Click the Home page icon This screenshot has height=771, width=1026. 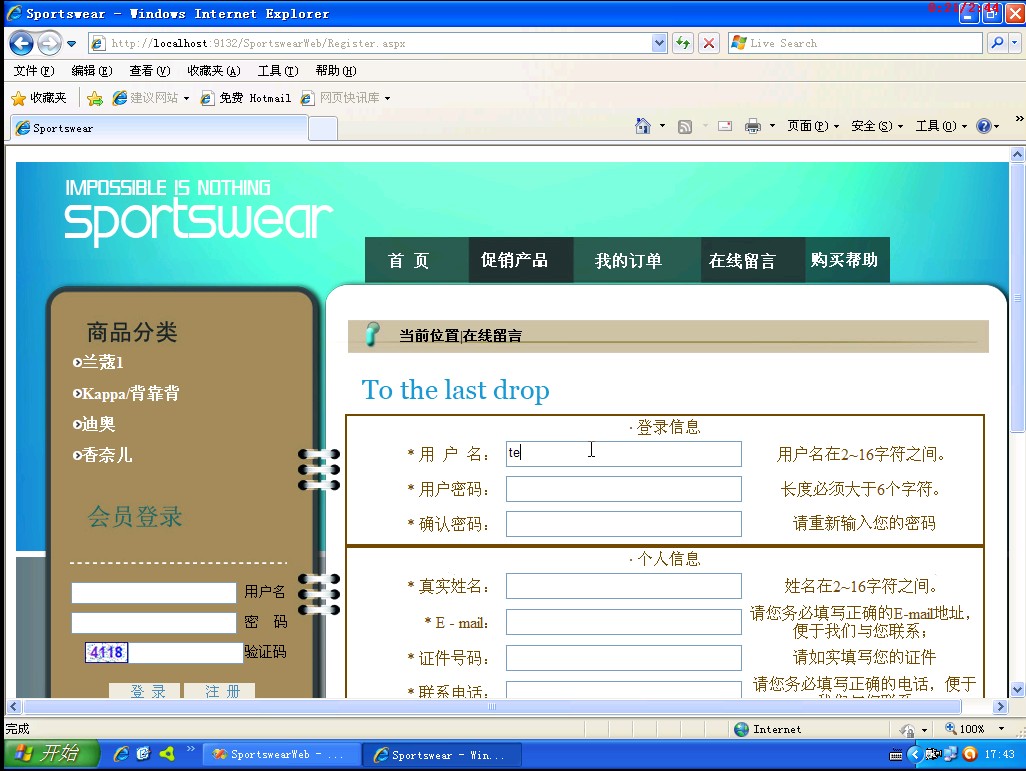click(643, 126)
